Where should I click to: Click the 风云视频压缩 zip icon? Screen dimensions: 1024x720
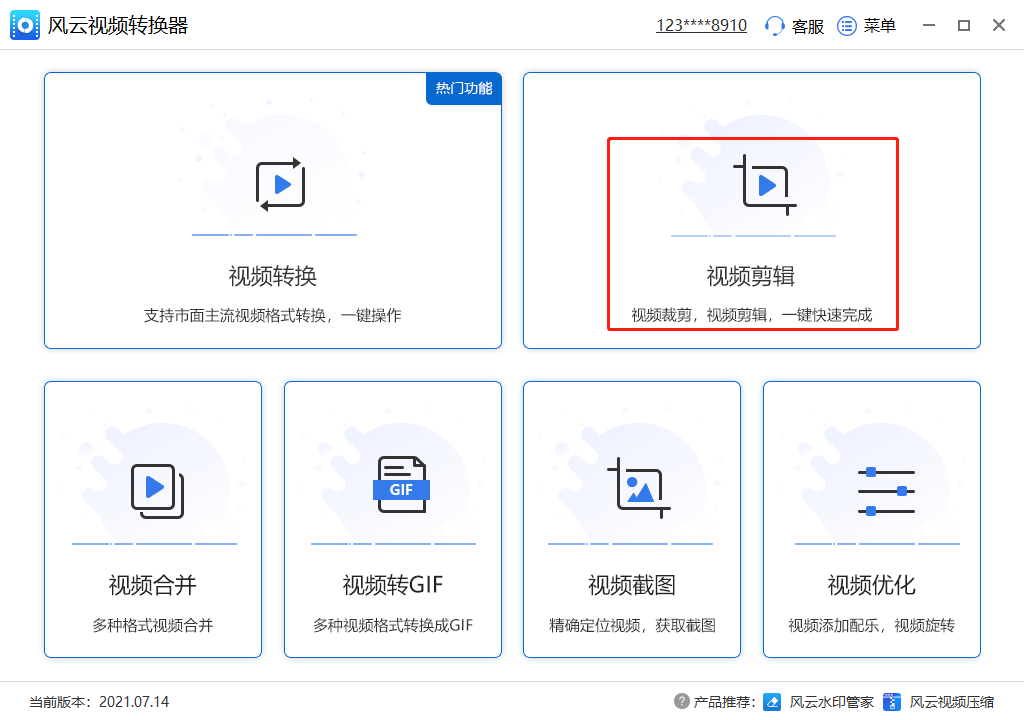coord(891,702)
